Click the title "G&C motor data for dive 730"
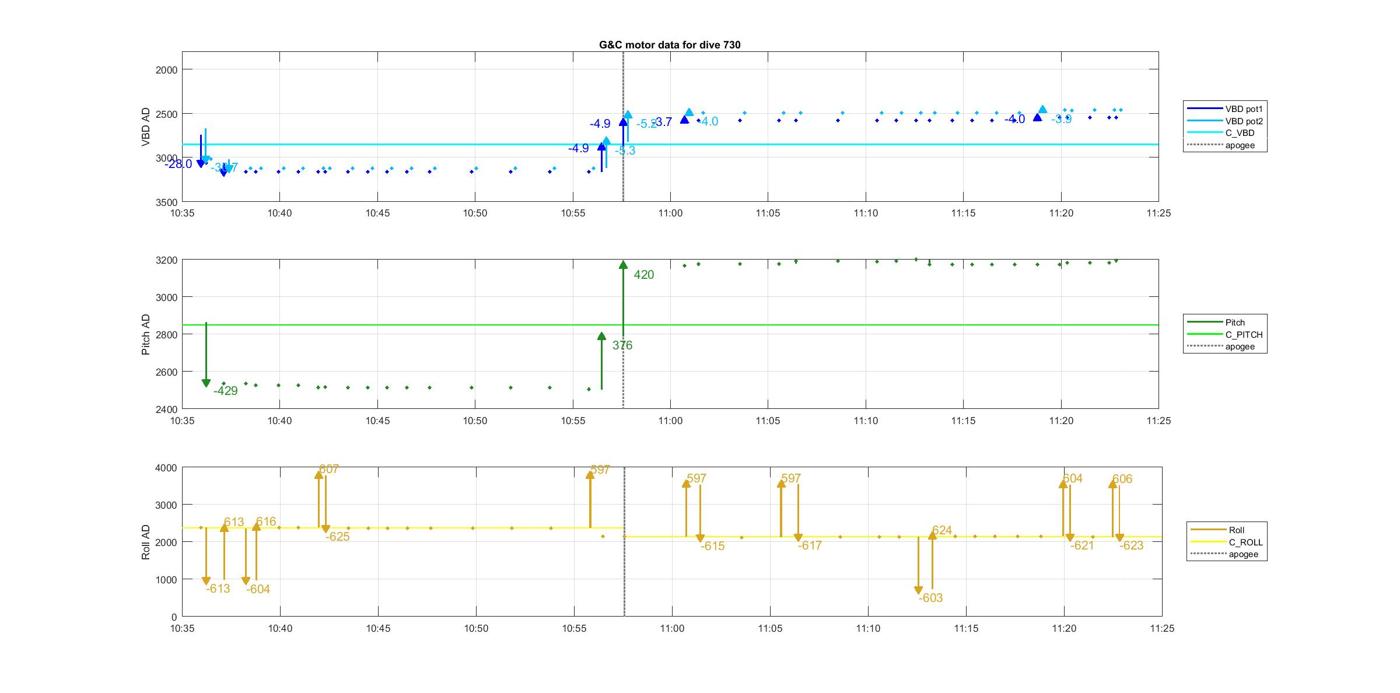Image resolution: width=1400 pixels, height=693 pixels. [x=669, y=45]
